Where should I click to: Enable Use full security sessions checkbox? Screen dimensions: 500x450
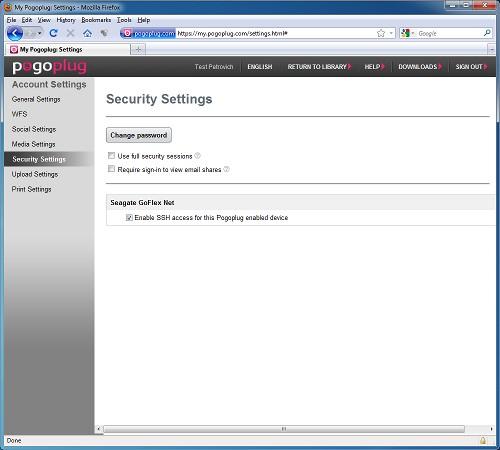click(111, 156)
